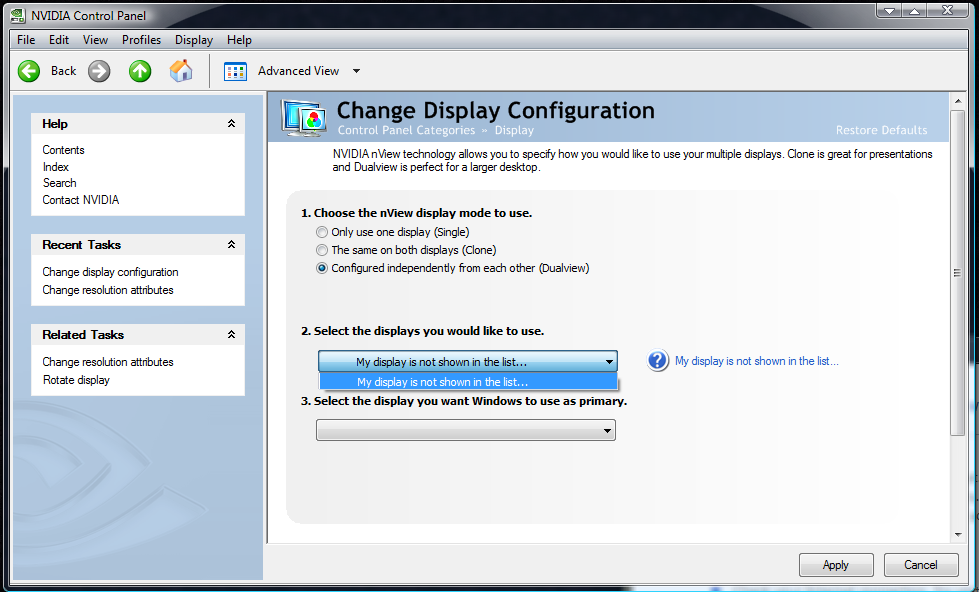The image size is (979, 592).
Task: Click the grey Forward arrow icon
Action: (98, 71)
